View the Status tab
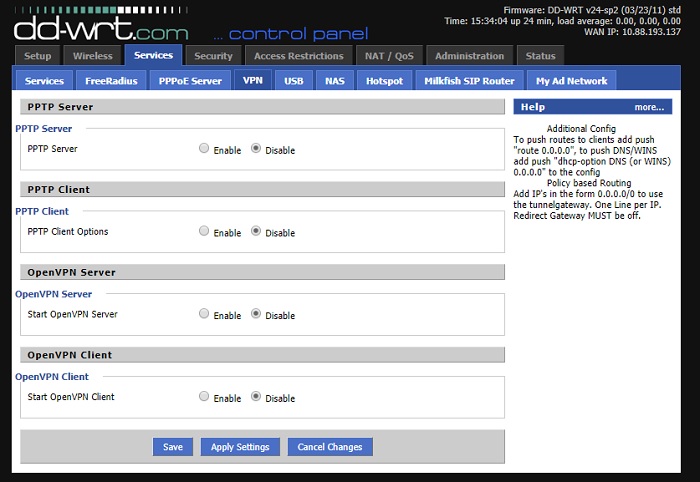This screenshot has width=700, height=482. pos(541,56)
